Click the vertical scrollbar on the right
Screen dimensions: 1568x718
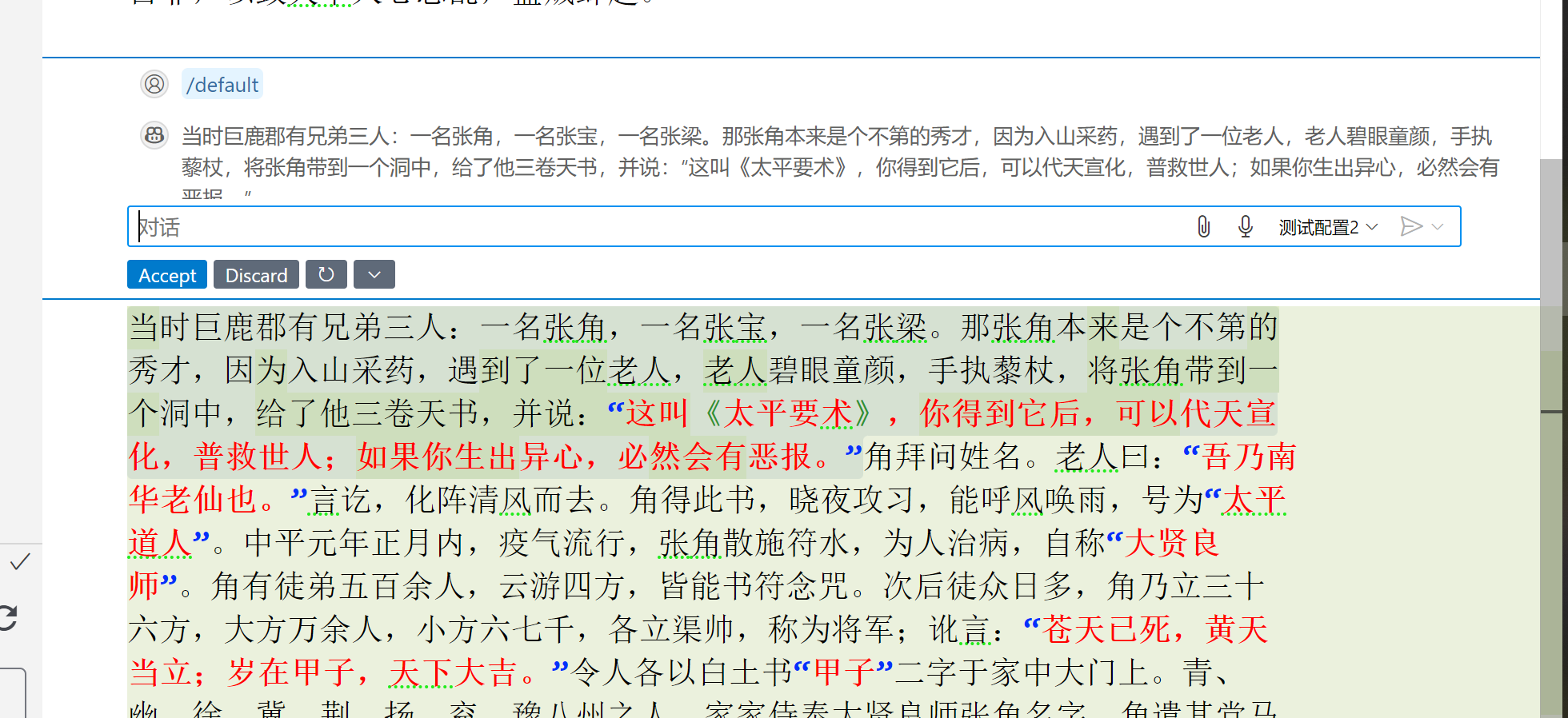click(1553, 256)
